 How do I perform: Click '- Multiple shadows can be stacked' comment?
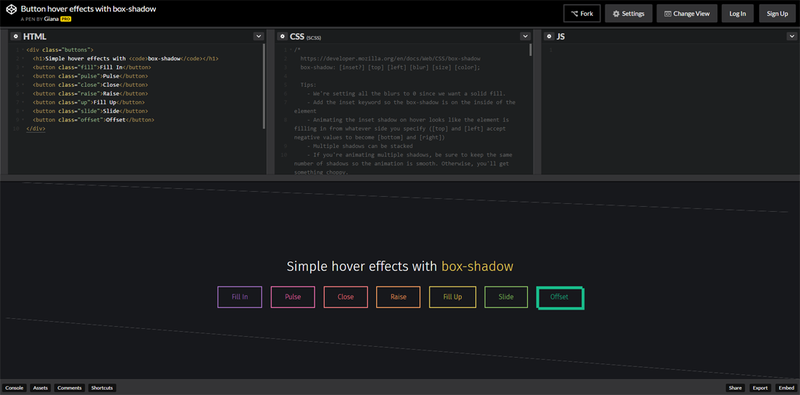360,146
